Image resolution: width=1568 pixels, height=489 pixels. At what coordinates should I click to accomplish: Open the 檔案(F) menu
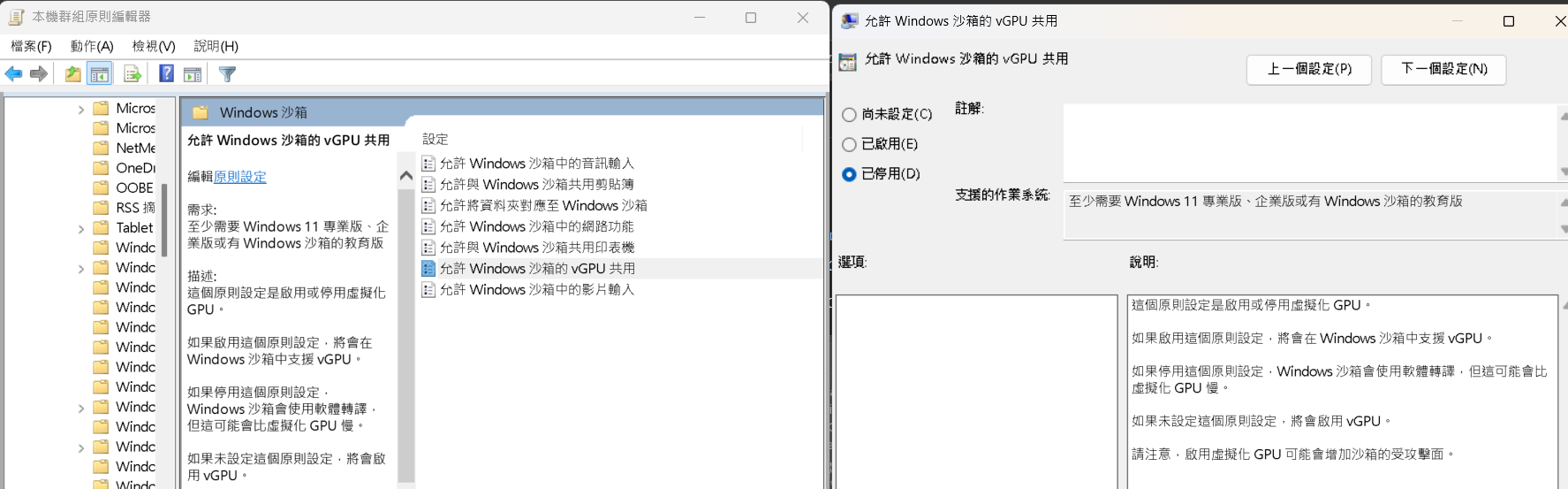[x=31, y=46]
